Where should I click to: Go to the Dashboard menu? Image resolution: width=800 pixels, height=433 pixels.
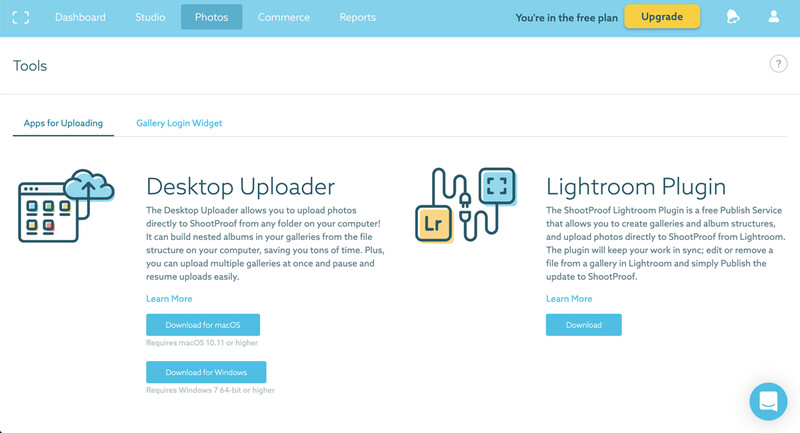pyautogui.click(x=80, y=17)
